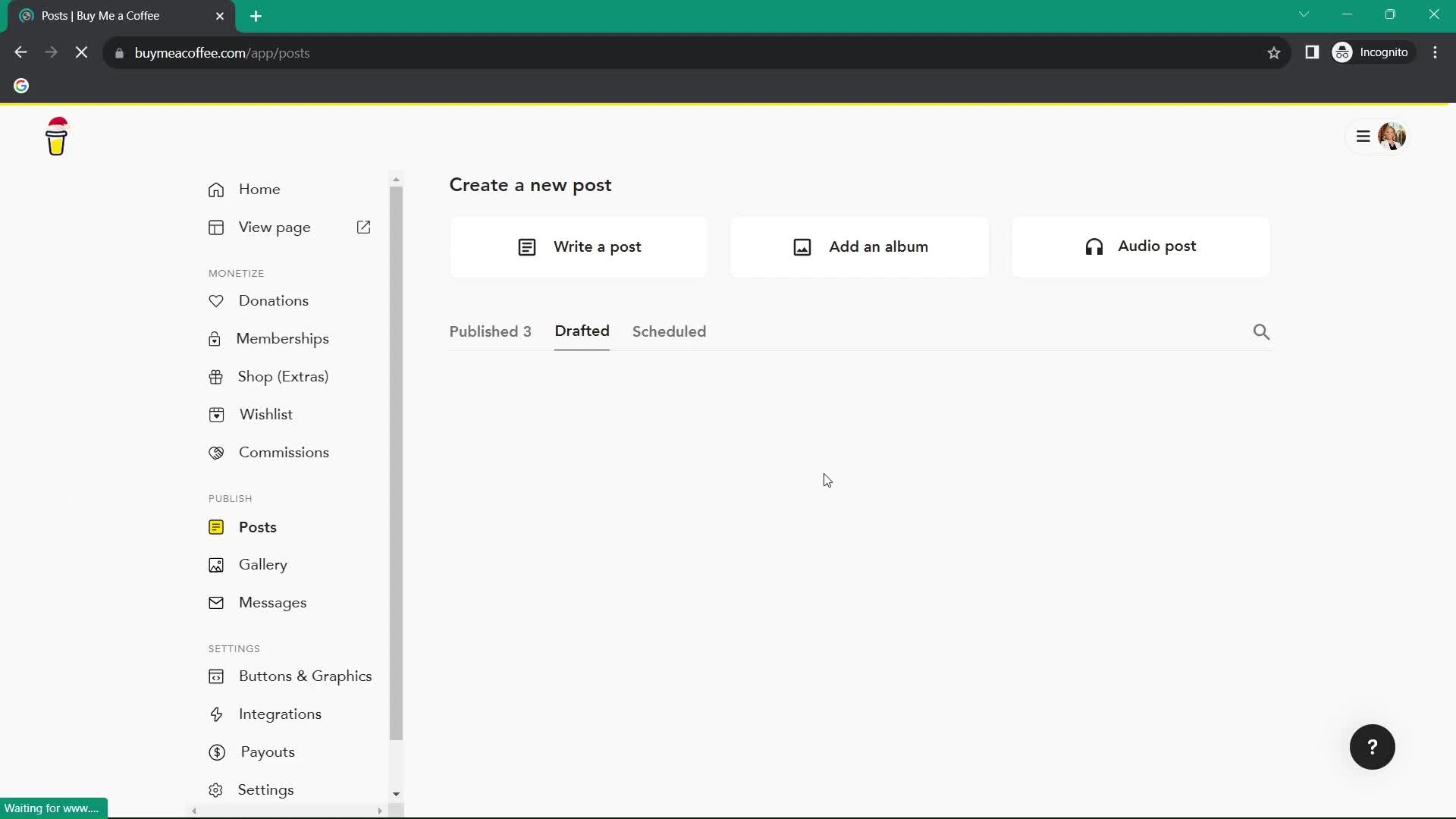1456x819 pixels.
Task: Select the Published 3 tab
Action: point(490,331)
